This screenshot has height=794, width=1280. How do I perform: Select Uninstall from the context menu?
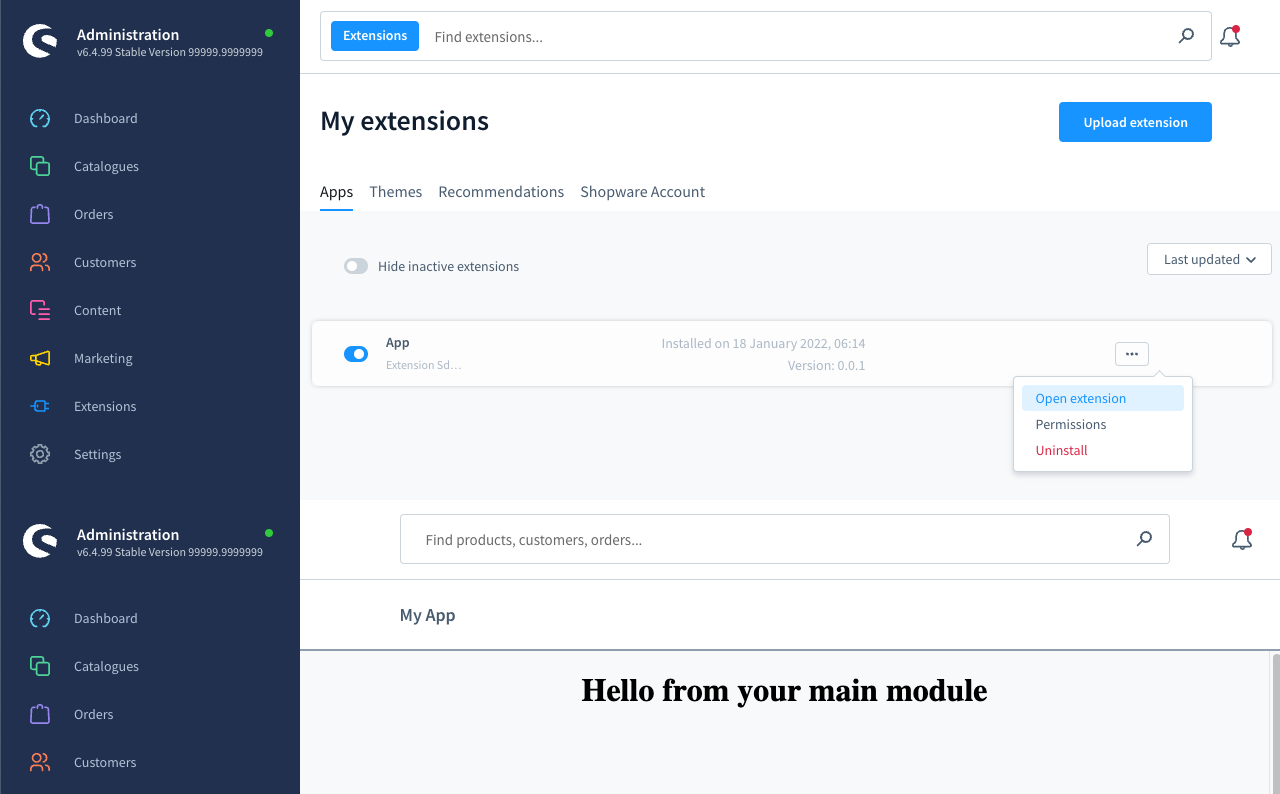[x=1061, y=450]
